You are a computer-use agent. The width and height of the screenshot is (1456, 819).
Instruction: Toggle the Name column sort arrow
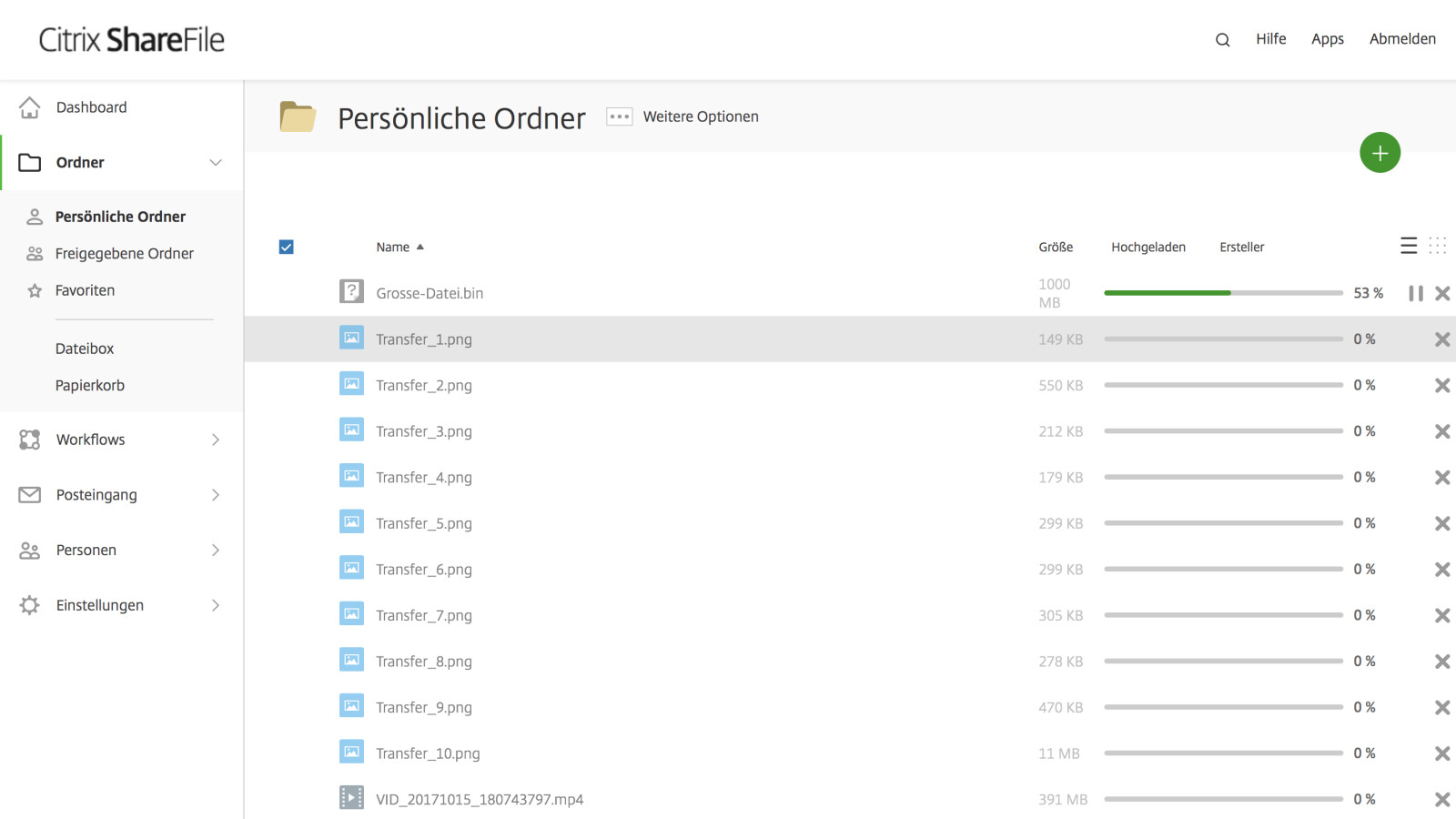point(420,246)
